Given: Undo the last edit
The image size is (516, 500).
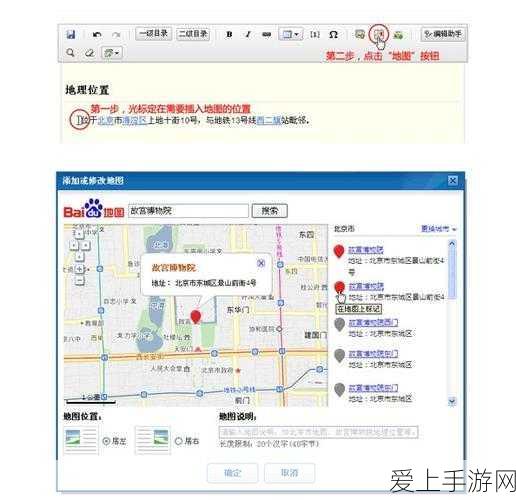Looking at the screenshot, I should tap(97, 34).
